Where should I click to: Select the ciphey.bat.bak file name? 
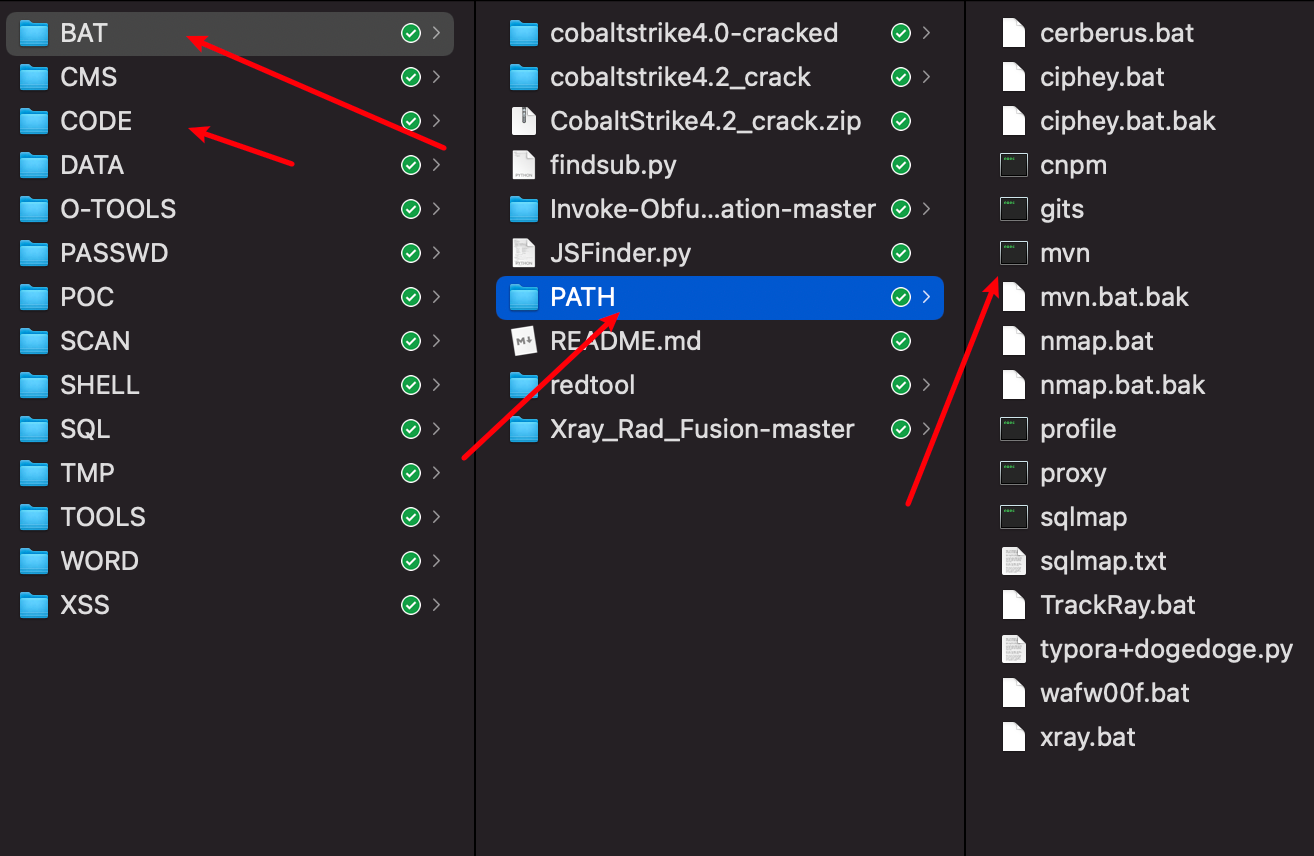tap(1128, 122)
